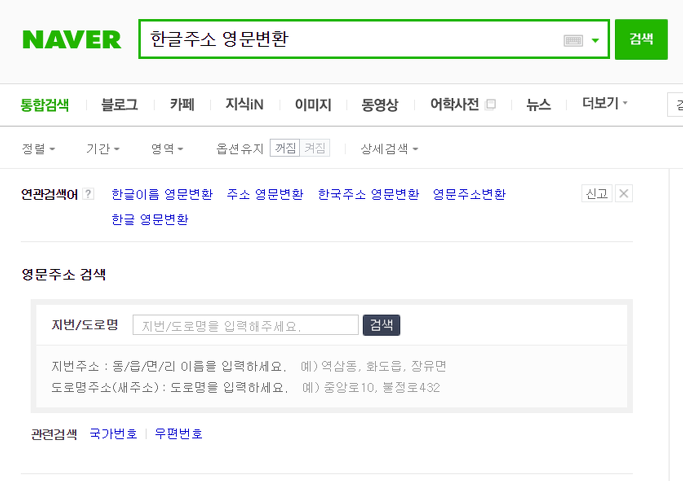Open related search 한글이름 영문변환
The image size is (683, 481).
tap(162, 194)
